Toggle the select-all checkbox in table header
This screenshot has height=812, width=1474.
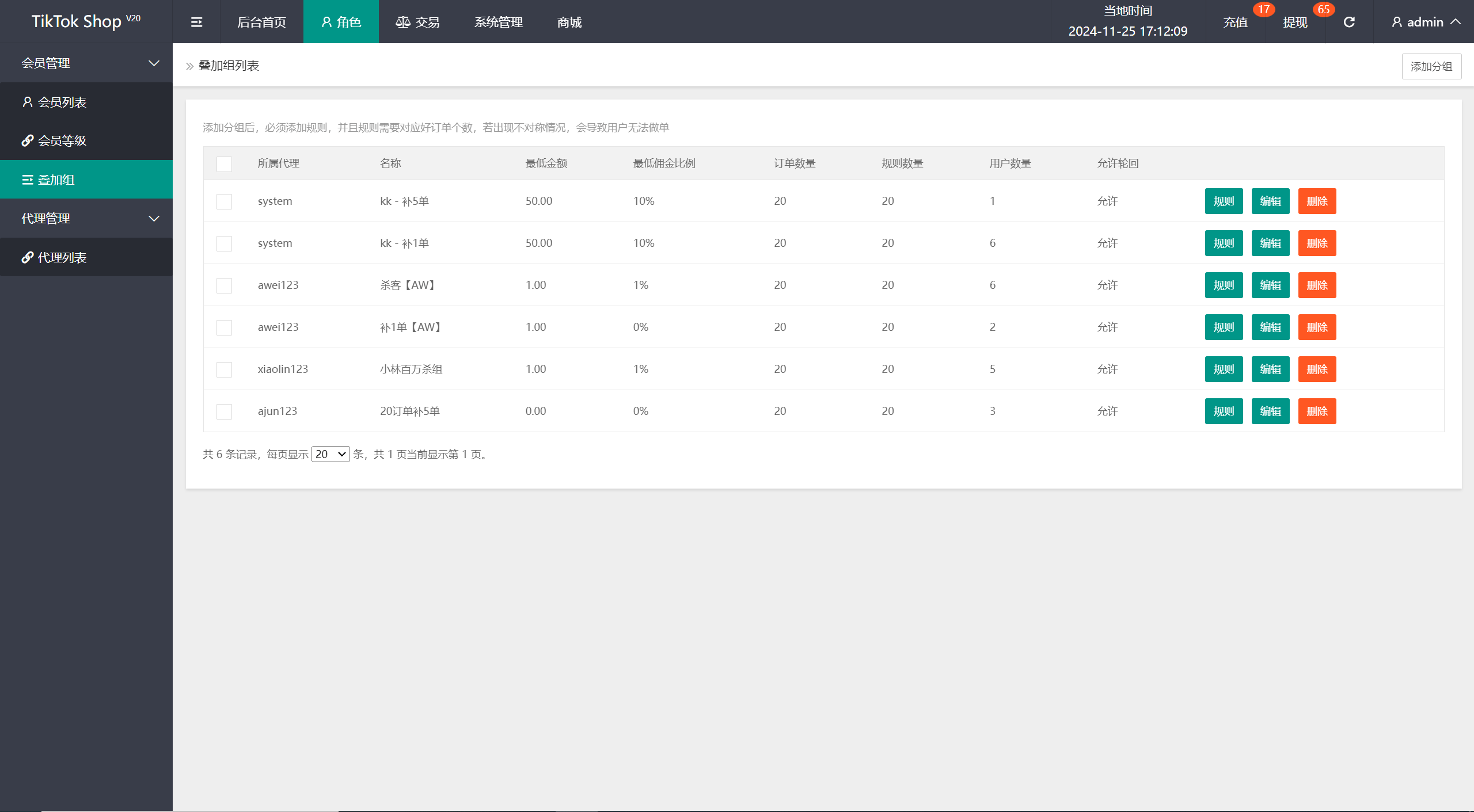pos(224,164)
